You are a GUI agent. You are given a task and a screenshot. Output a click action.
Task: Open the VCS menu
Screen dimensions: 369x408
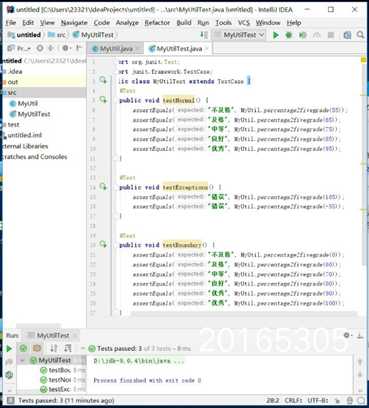point(243,23)
